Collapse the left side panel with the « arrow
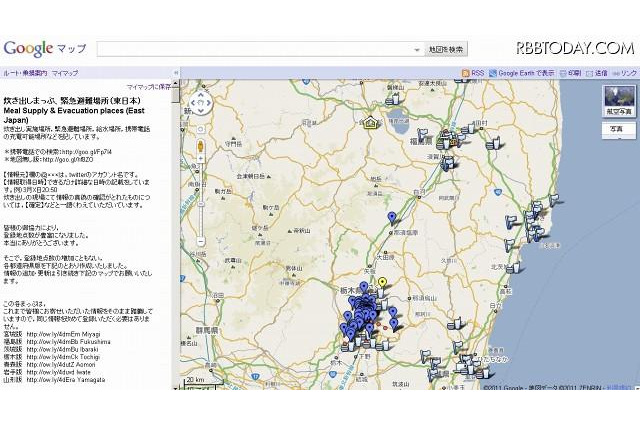The height and width of the screenshot is (426, 640). click(176, 73)
